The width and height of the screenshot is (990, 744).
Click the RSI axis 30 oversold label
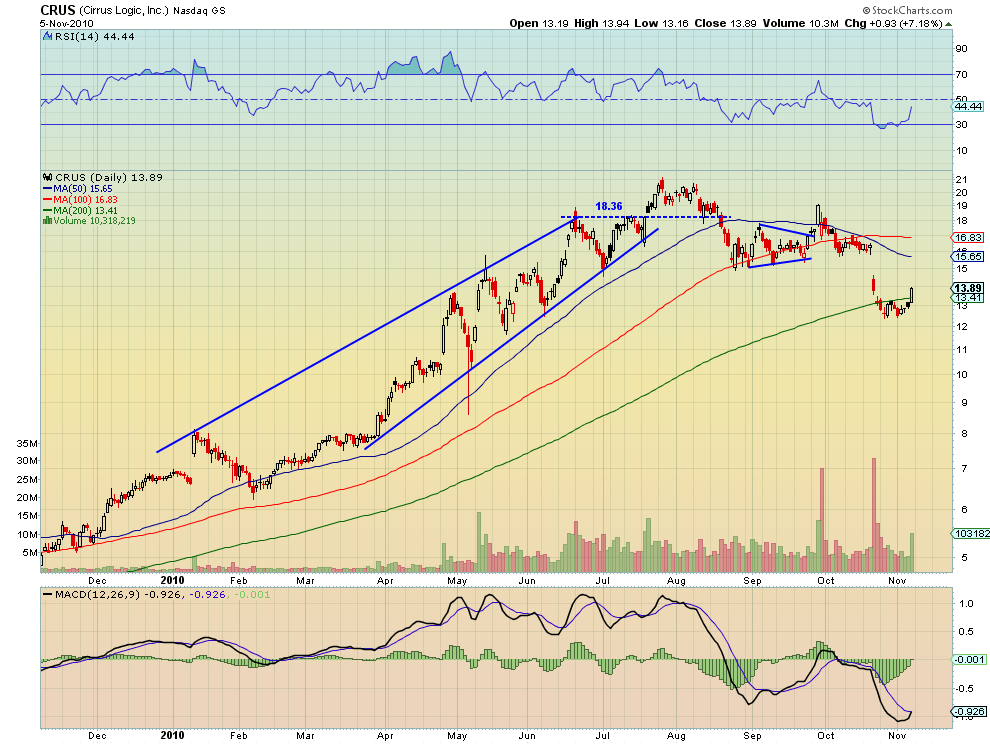[961, 124]
